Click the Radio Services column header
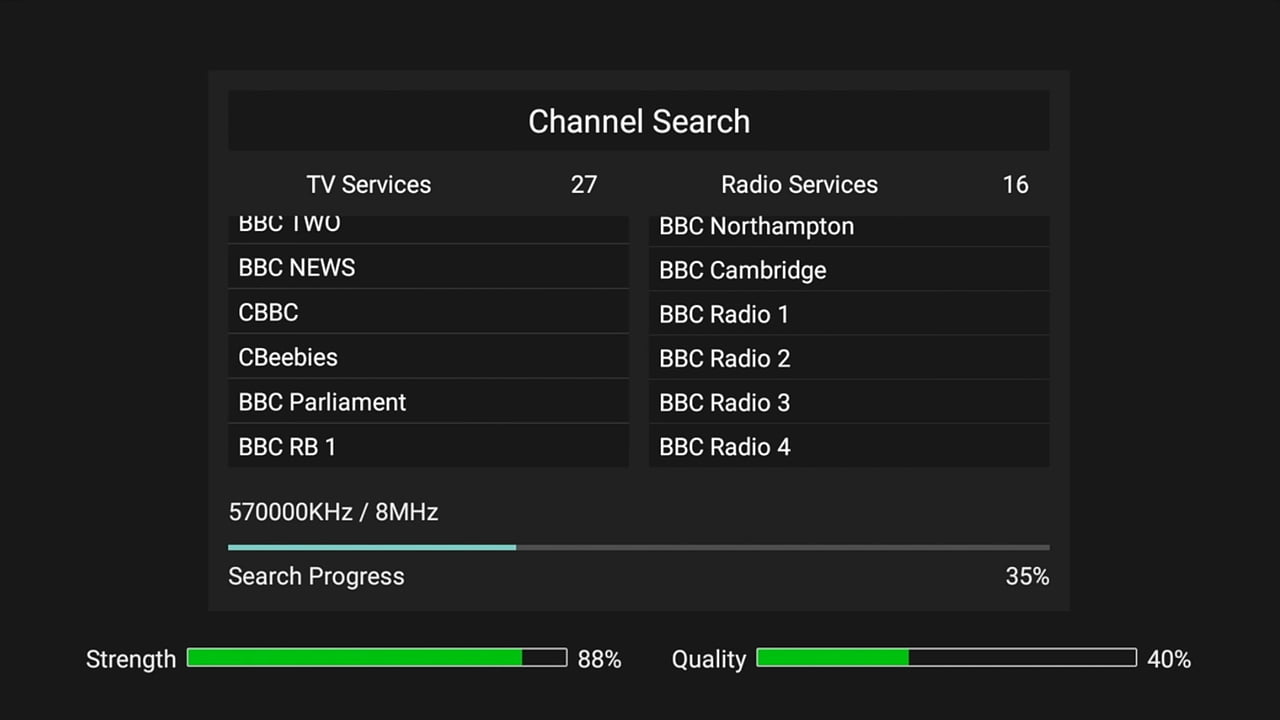Screen dimensions: 1280x720 (799, 184)
